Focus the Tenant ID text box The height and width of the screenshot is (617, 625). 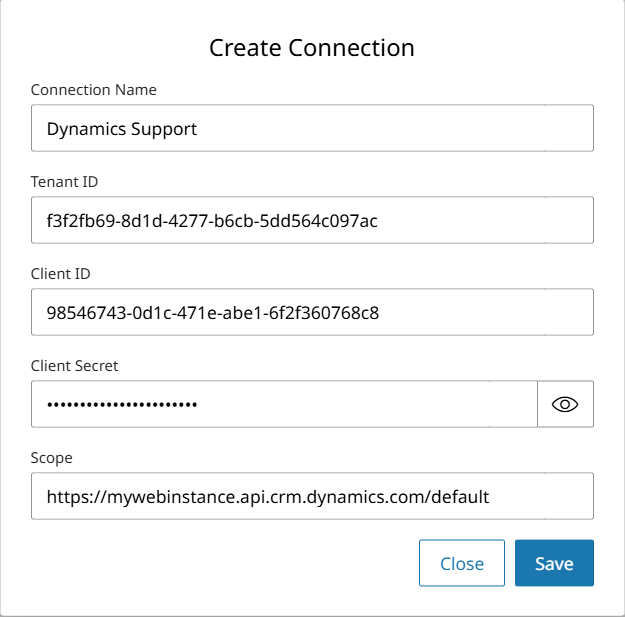pos(312,220)
